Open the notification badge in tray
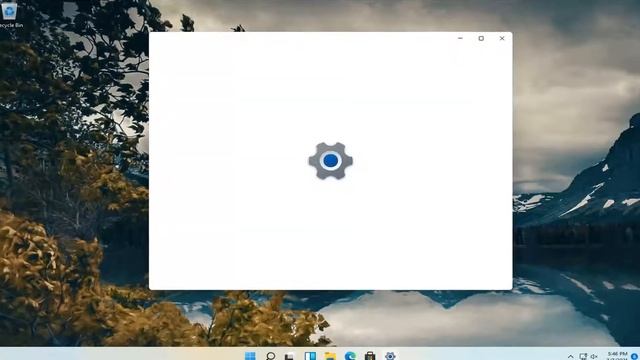Image resolution: width=640 pixels, height=360 pixels. click(x=634, y=357)
